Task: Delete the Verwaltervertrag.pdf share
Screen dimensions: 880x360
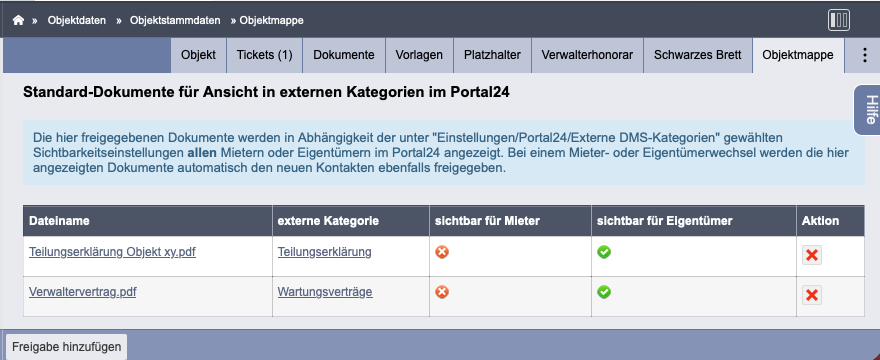Action: tap(812, 295)
